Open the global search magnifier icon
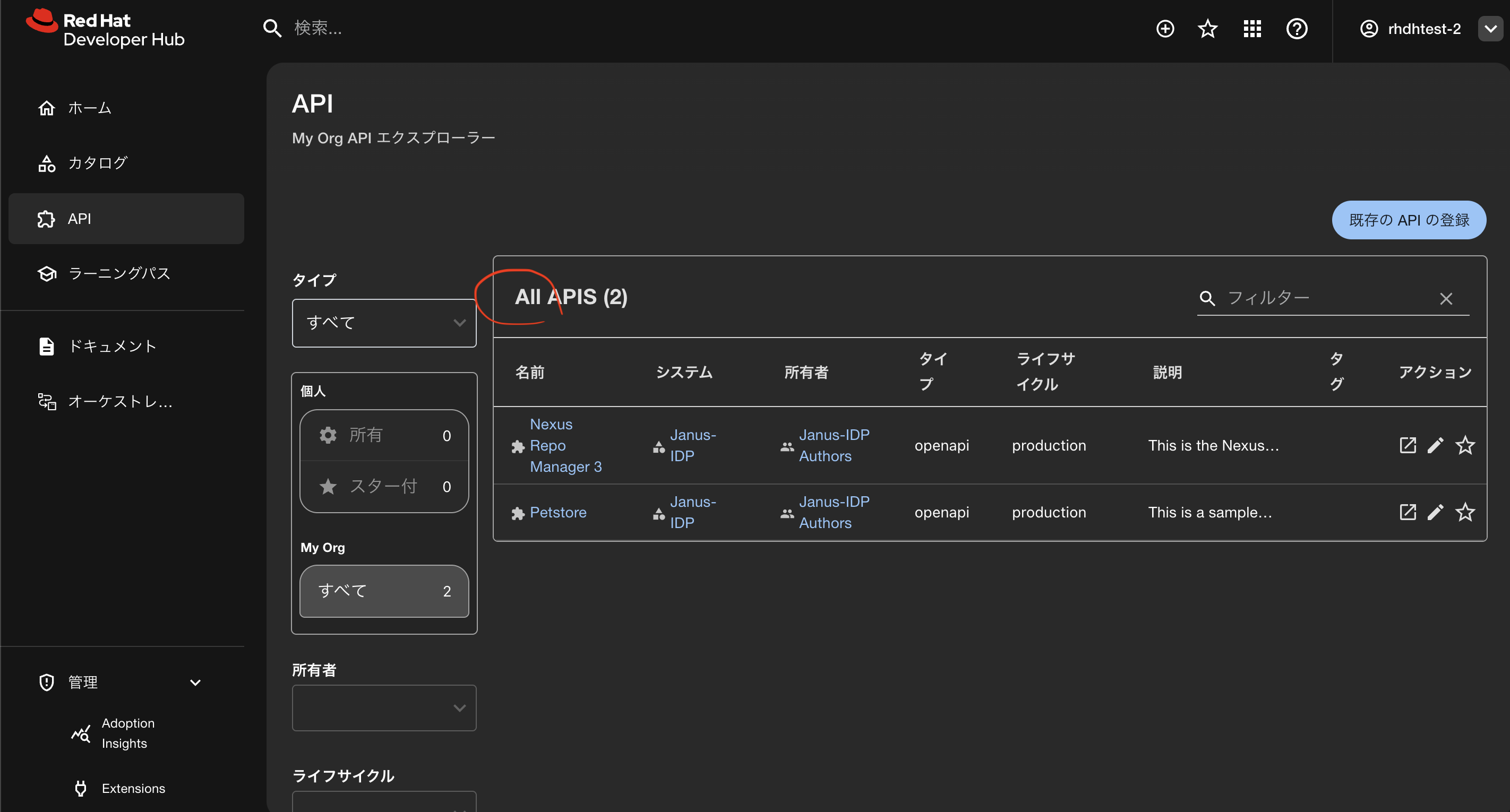 click(272, 28)
